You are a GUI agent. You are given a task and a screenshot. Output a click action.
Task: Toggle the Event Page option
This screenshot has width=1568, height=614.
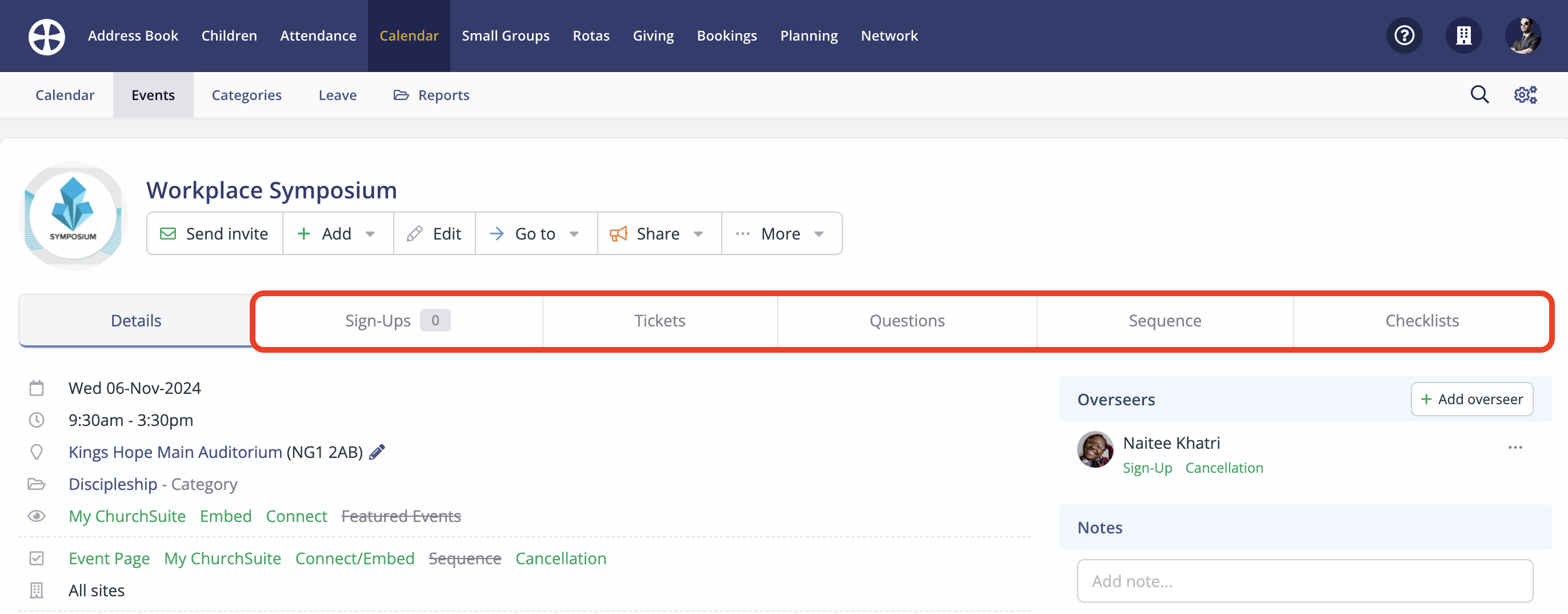pos(109,558)
